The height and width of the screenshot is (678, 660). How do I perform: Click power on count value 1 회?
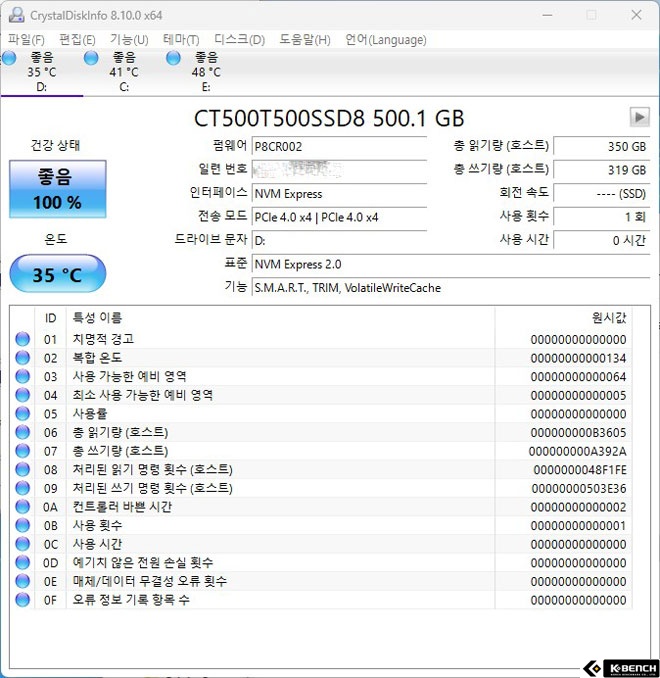click(602, 217)
